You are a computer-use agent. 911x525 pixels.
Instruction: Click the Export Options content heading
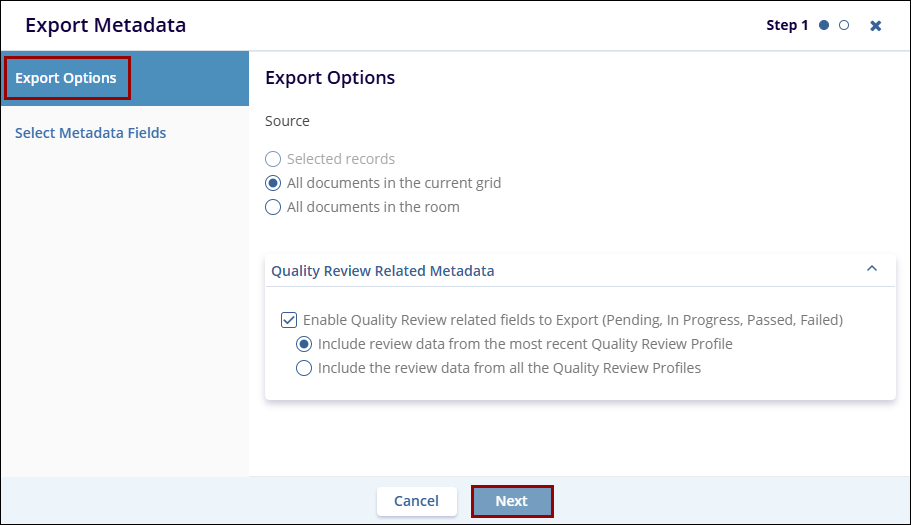tap(329, 78)
